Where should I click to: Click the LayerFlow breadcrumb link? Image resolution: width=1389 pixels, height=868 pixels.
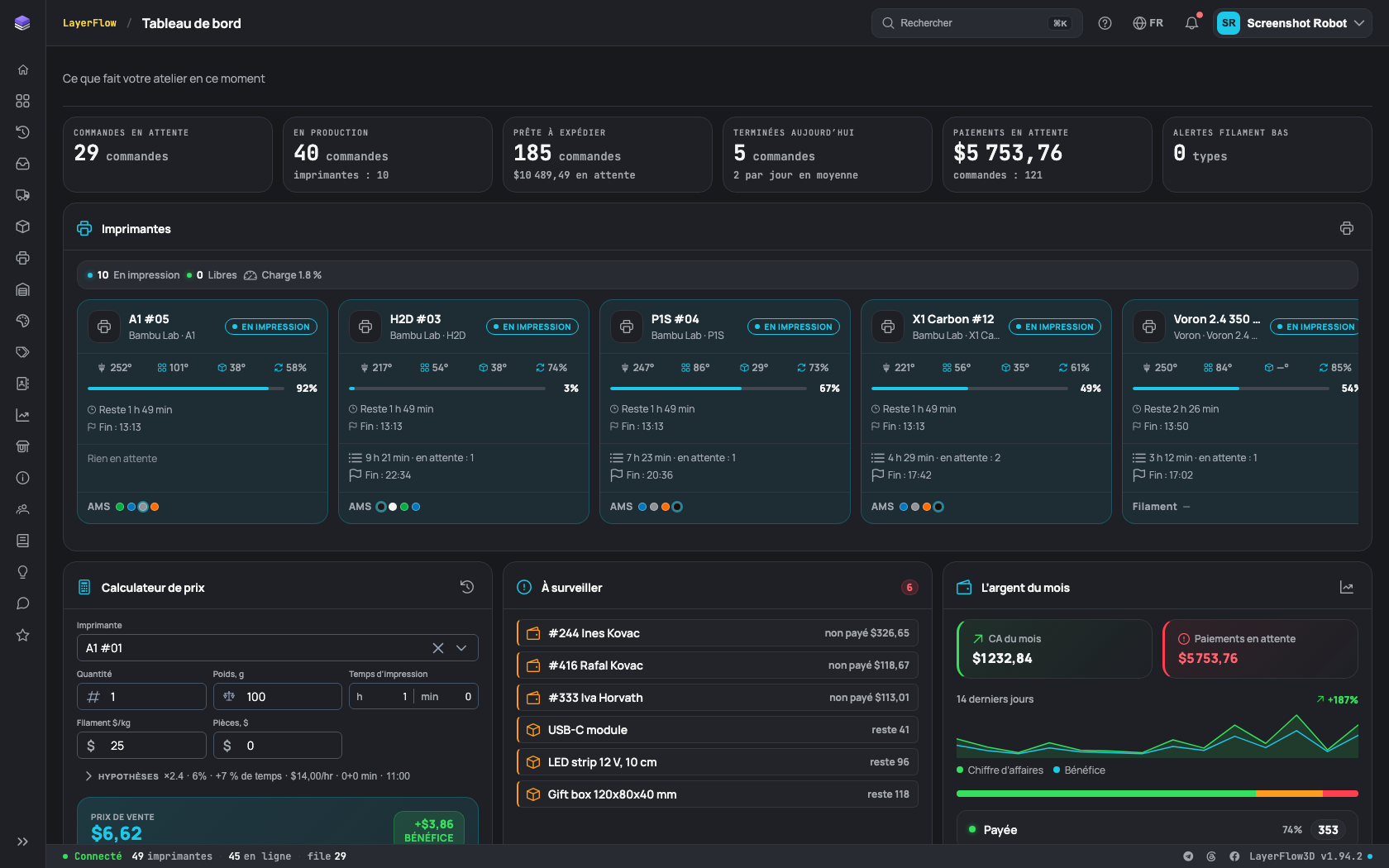click(89, 23)
